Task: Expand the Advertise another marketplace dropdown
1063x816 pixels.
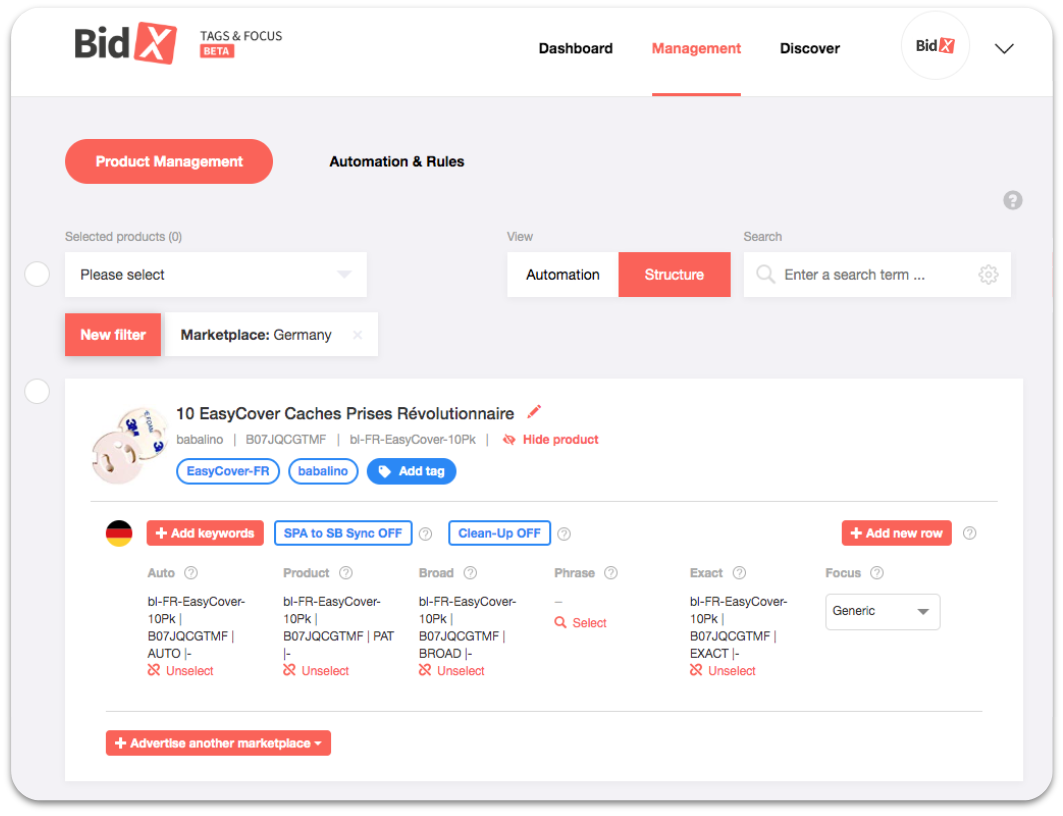Action: pyautogui.click(x=218, y=743)
